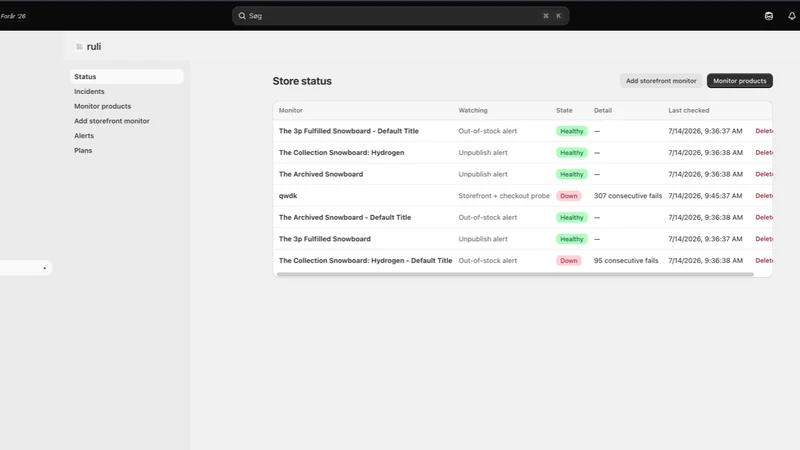Delete The Archived Snowboard unpublish monitor

coord(764,174)
